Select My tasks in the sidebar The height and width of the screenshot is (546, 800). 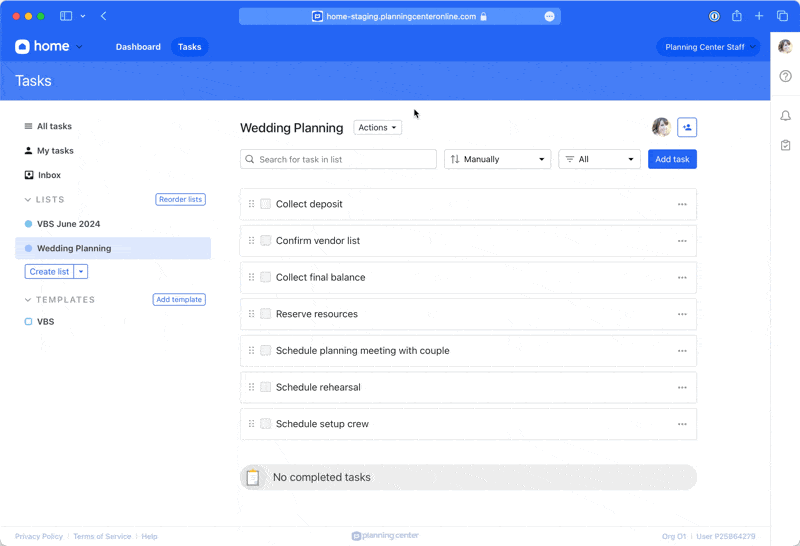point(55,151)
